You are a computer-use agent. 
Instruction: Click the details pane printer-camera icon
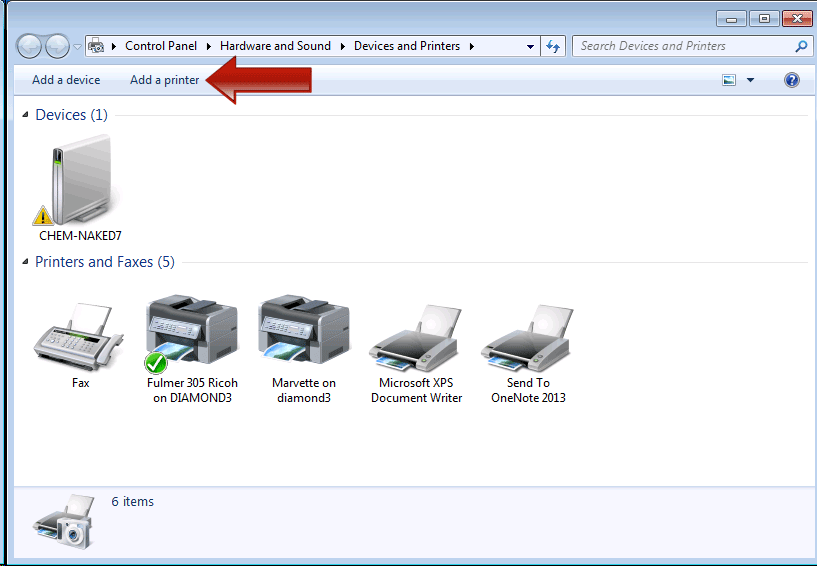pos(65,521)
